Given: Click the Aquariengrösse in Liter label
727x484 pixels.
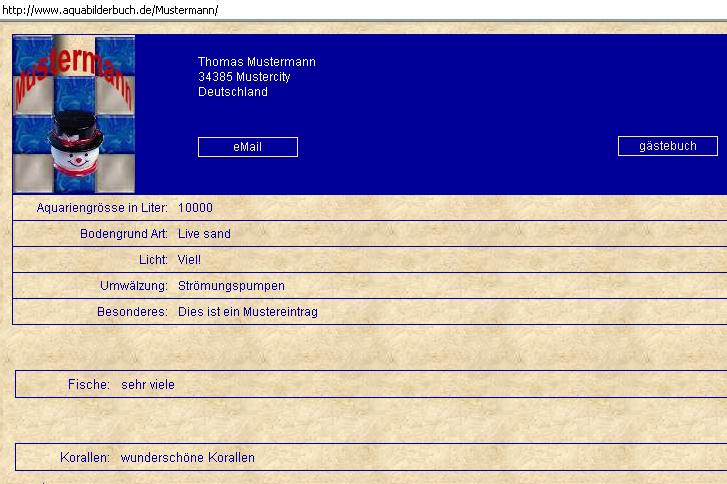Looking at the screenshot, I should pyautogui.click(x=102, y=208).
